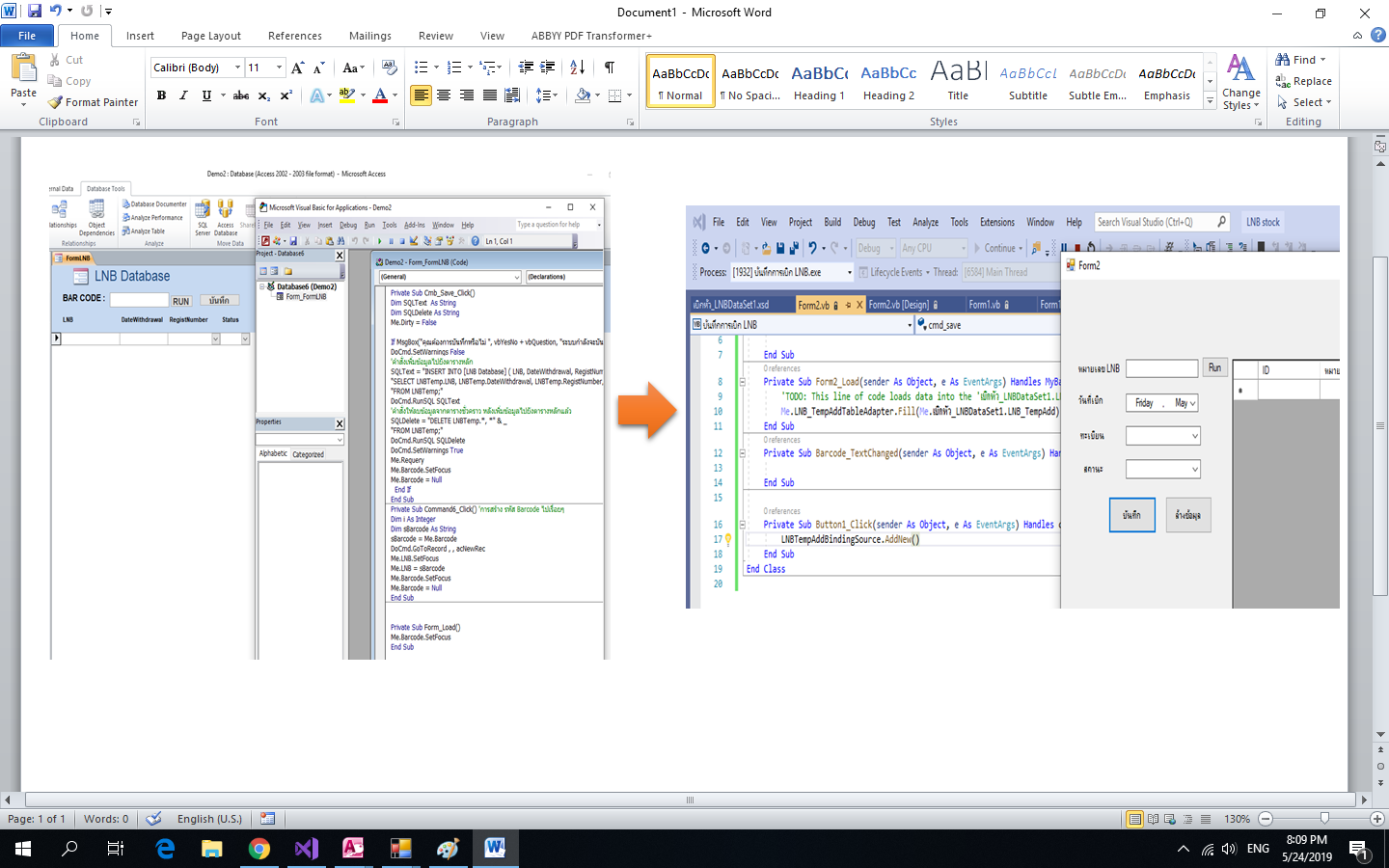Open the Borders dropdown arrow
The width and height of the screenshot is (1389, 868).
point(629,95)
